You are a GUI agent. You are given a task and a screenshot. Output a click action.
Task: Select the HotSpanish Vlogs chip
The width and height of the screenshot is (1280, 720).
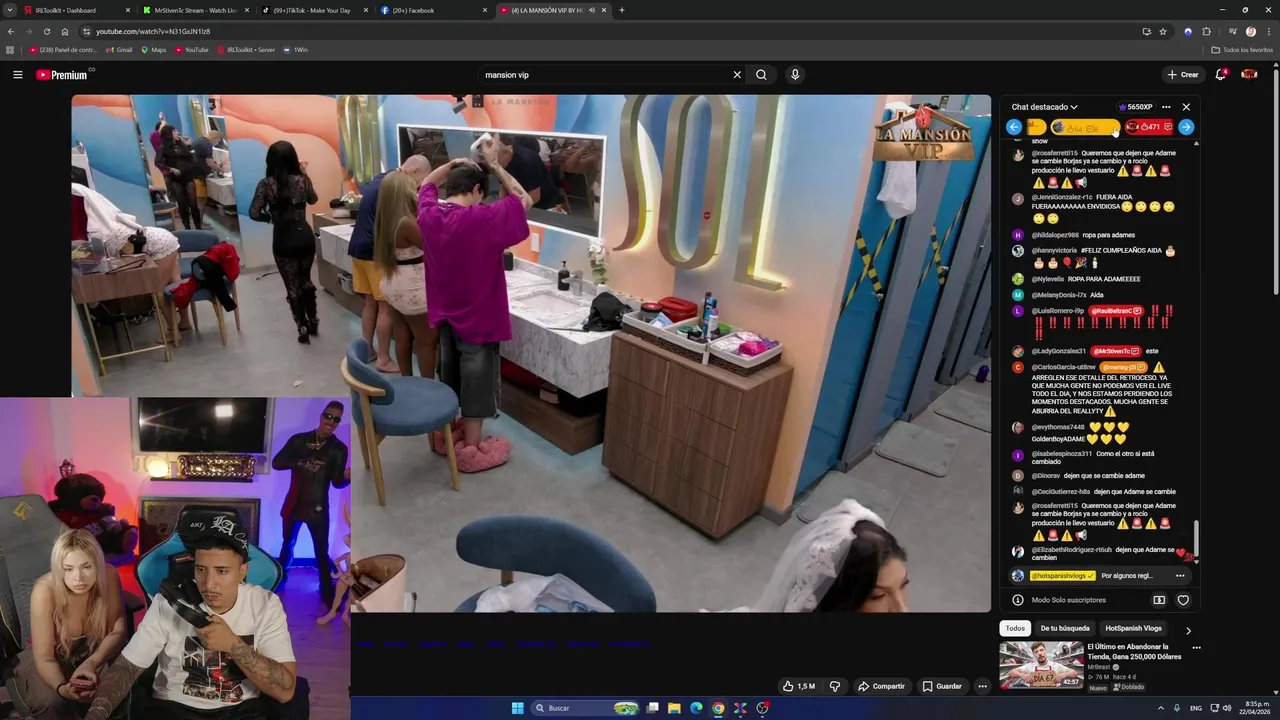(x=1133, y=628)
